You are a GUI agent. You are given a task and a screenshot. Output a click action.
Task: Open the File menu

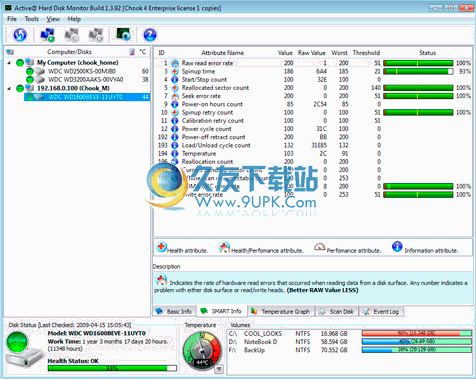coord(12,19)
